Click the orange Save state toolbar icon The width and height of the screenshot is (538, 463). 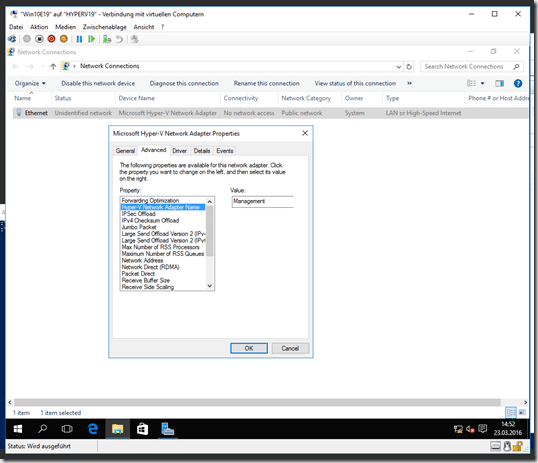coord(63,39)
